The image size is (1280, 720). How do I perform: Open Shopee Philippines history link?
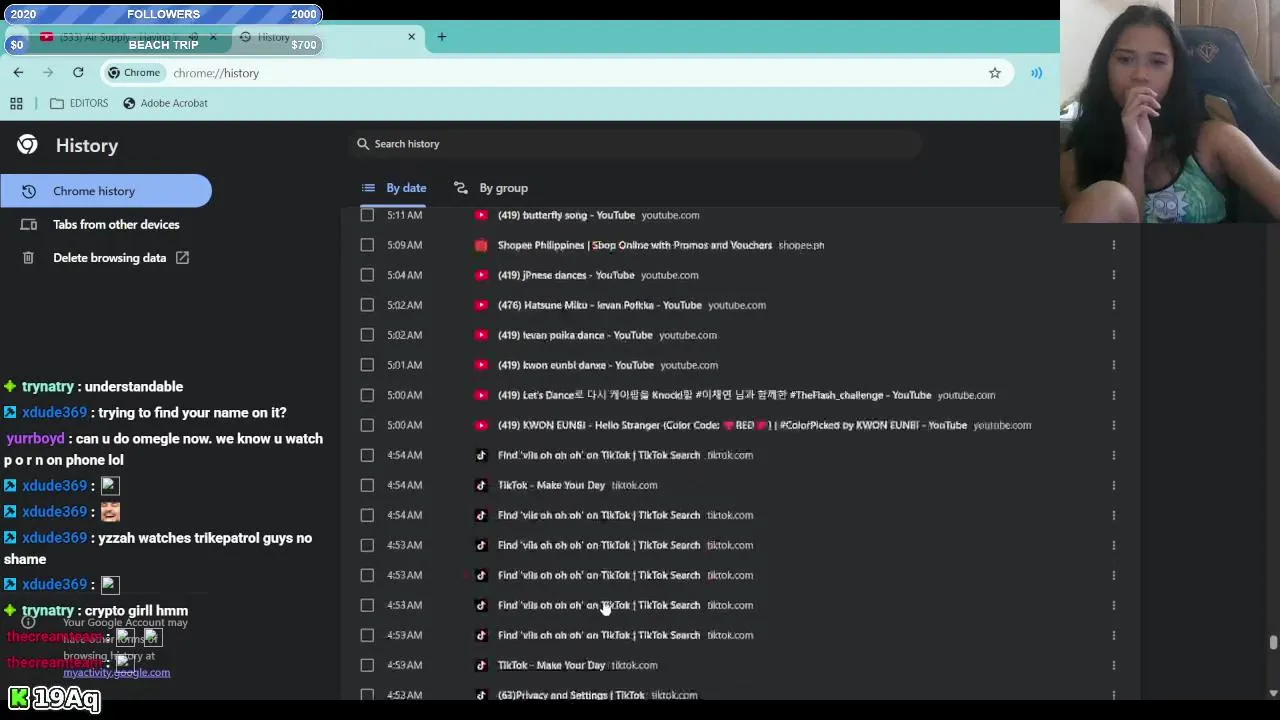[635, 245]
